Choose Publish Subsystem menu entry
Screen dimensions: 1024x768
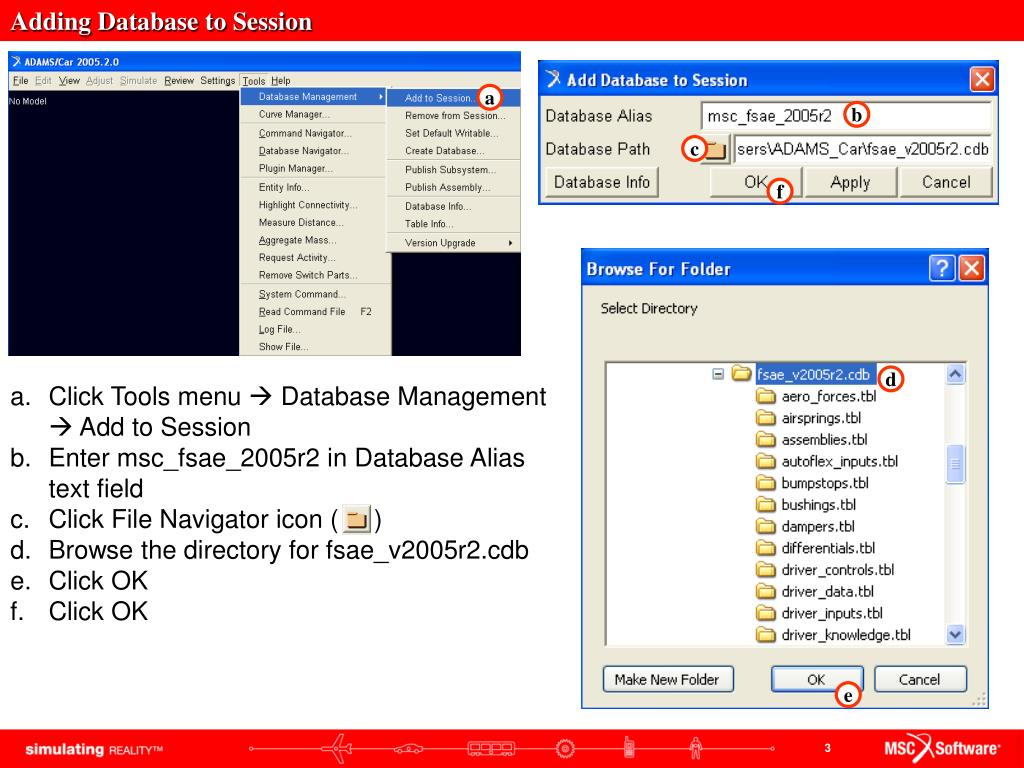454,170
